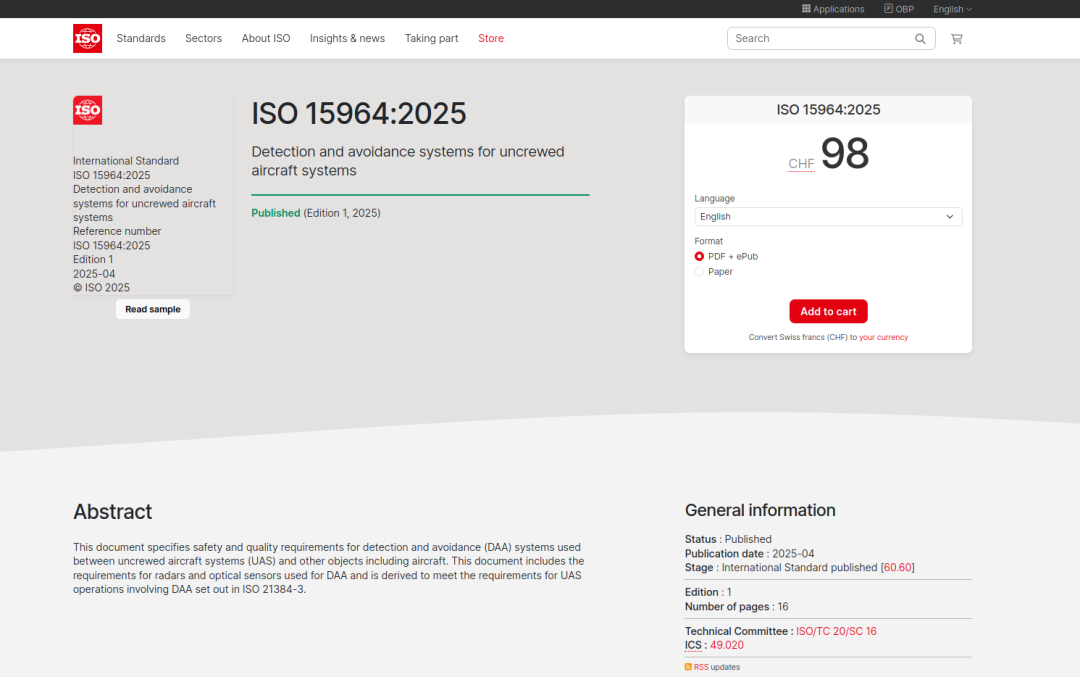Open the Standards menu

(141, 39)
